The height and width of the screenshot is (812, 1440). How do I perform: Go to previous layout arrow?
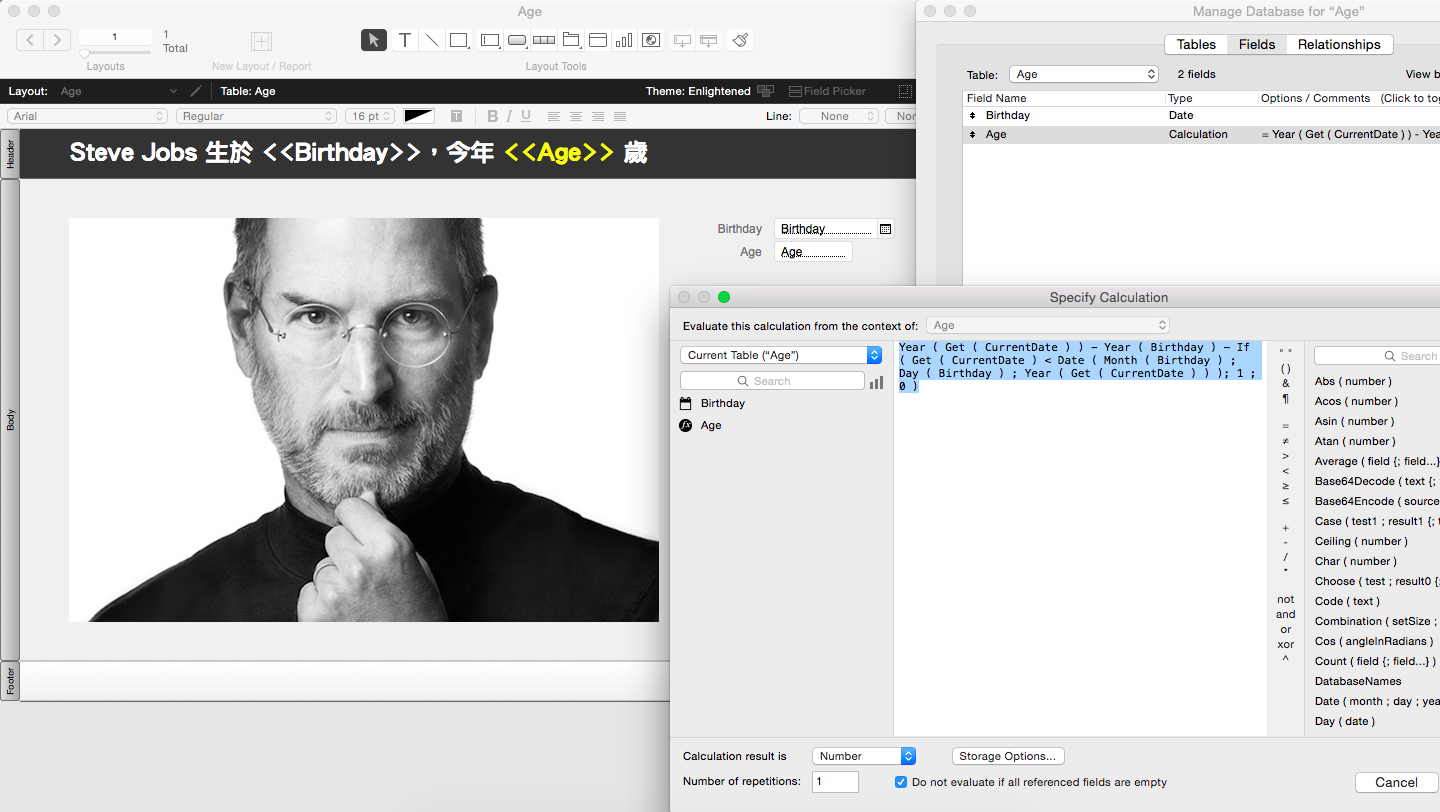pyautogui.click(x=30, y=40)
